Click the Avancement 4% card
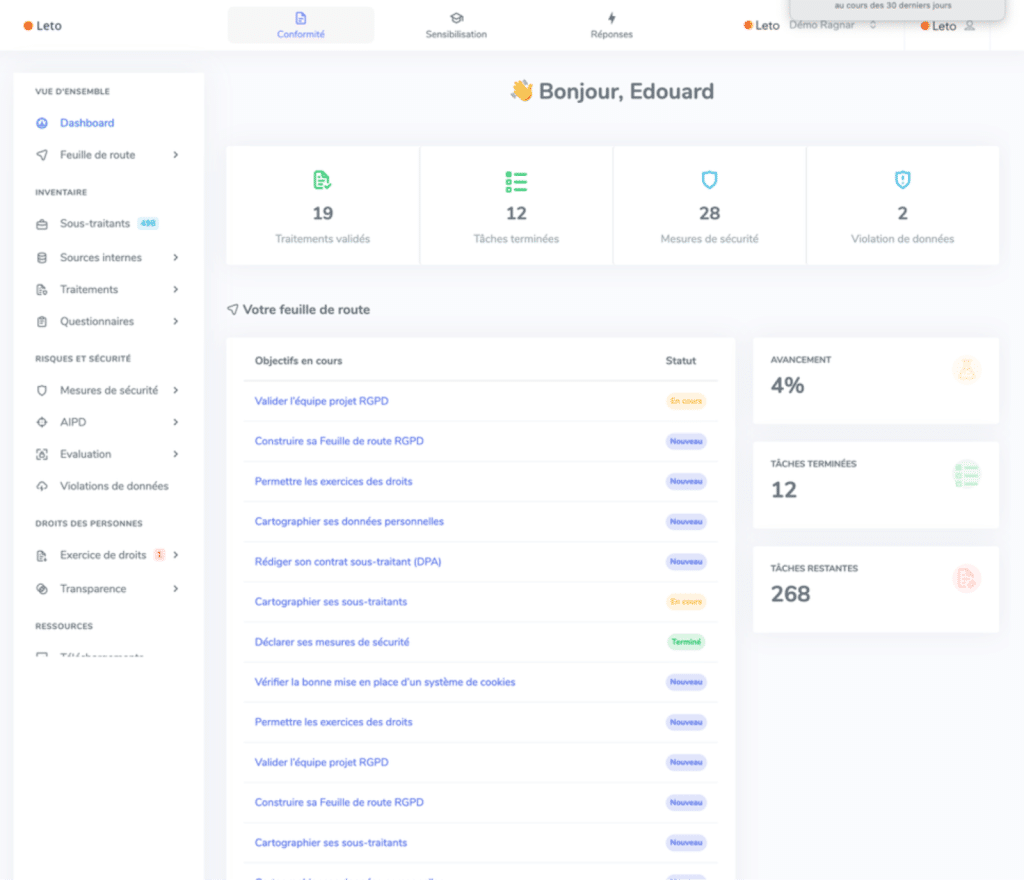The width and height of the screenshot is (1024, 880). [x=875, y=380]
